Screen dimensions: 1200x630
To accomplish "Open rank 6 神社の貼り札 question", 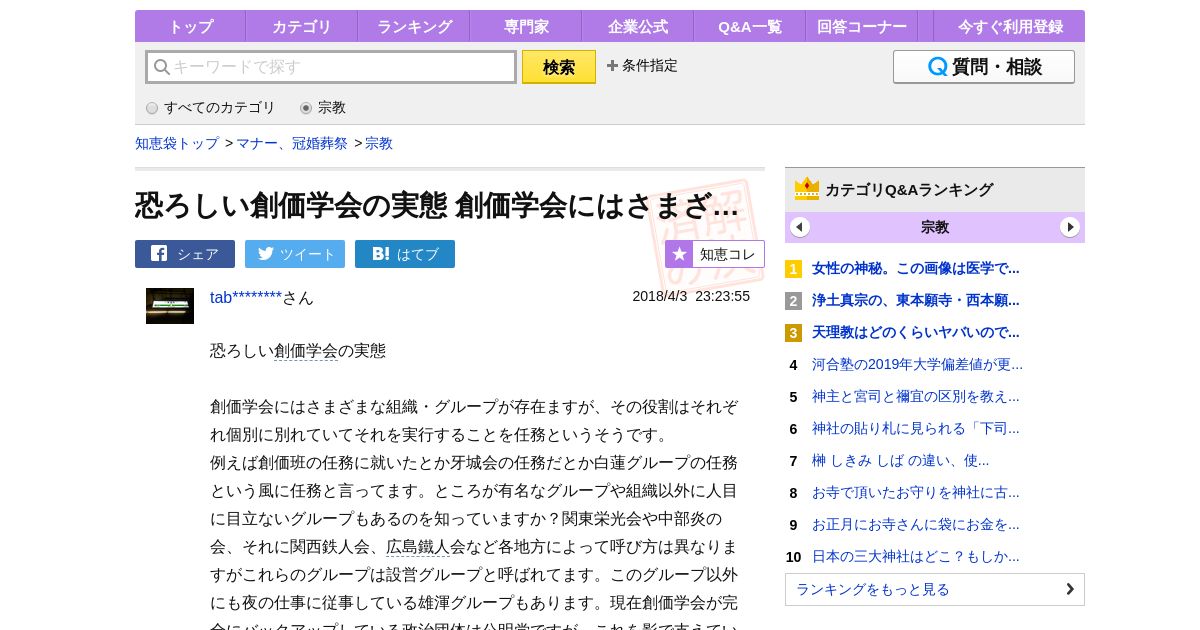I will 916,428.
